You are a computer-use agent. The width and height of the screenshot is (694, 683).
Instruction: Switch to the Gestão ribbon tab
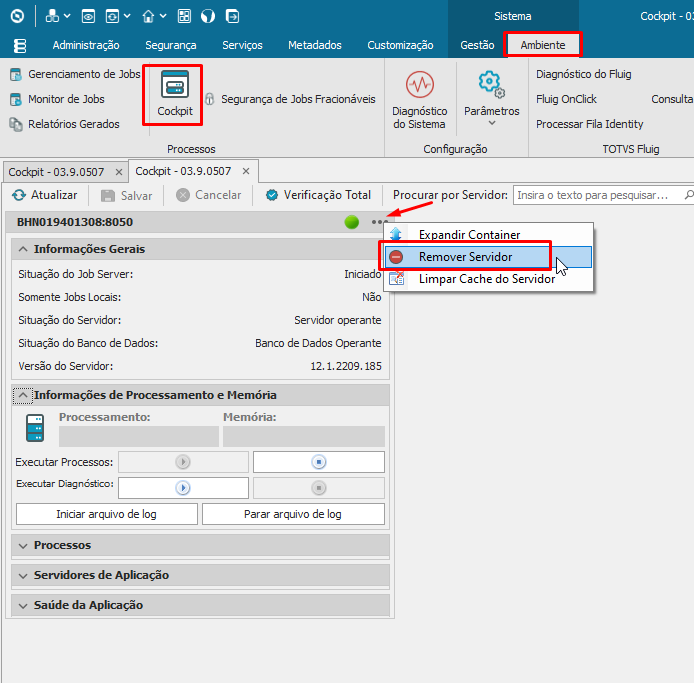coord(477,45)
